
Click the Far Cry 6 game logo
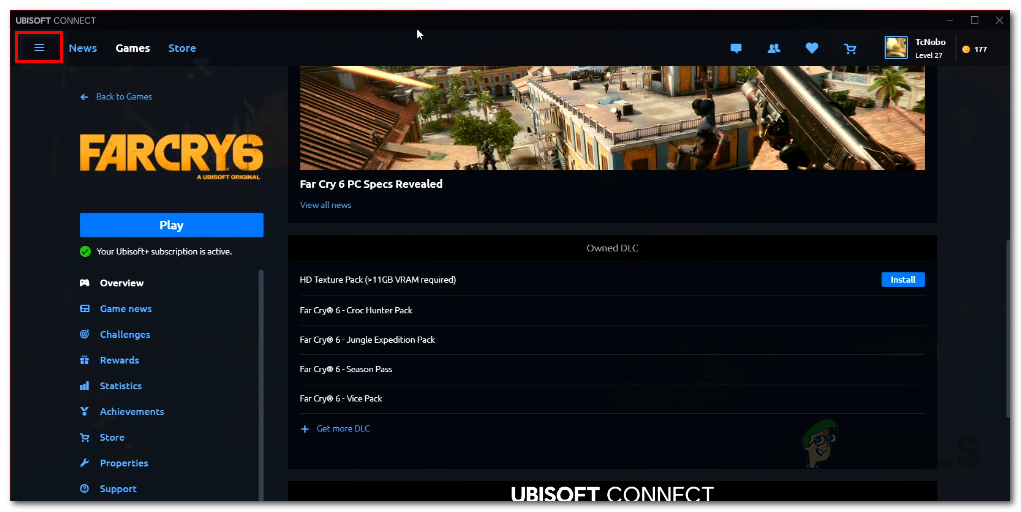click(x=171, y=157)
